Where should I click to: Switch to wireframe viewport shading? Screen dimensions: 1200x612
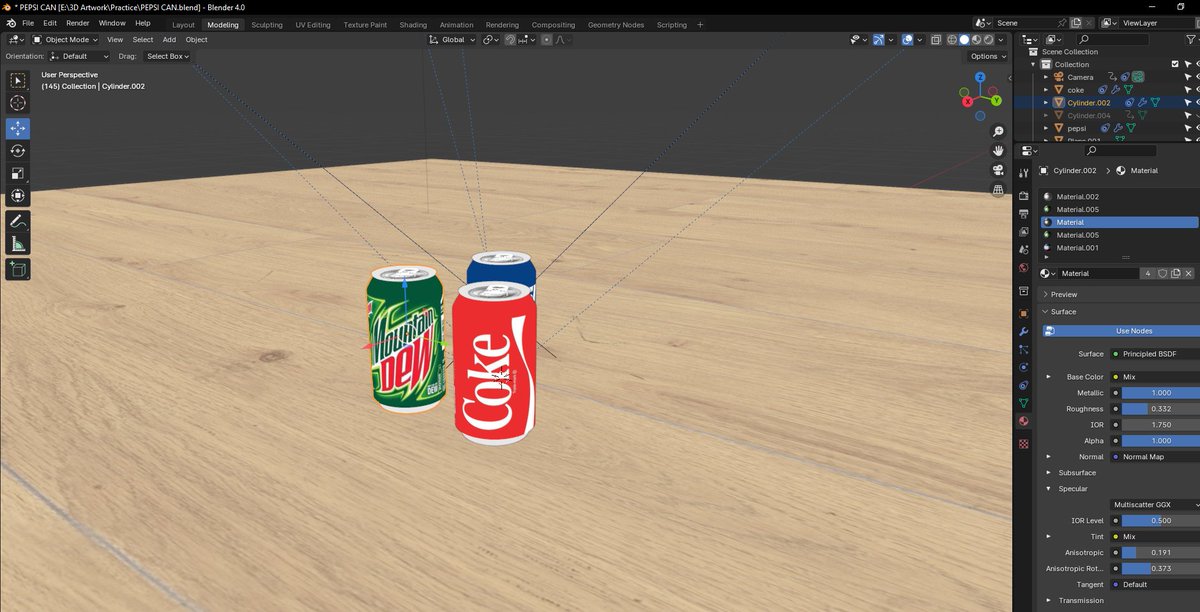point(952,40)
